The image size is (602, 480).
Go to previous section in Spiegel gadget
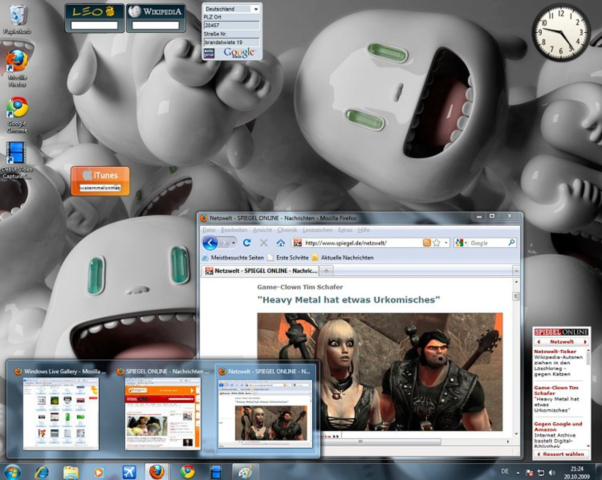tap(539, 341)
